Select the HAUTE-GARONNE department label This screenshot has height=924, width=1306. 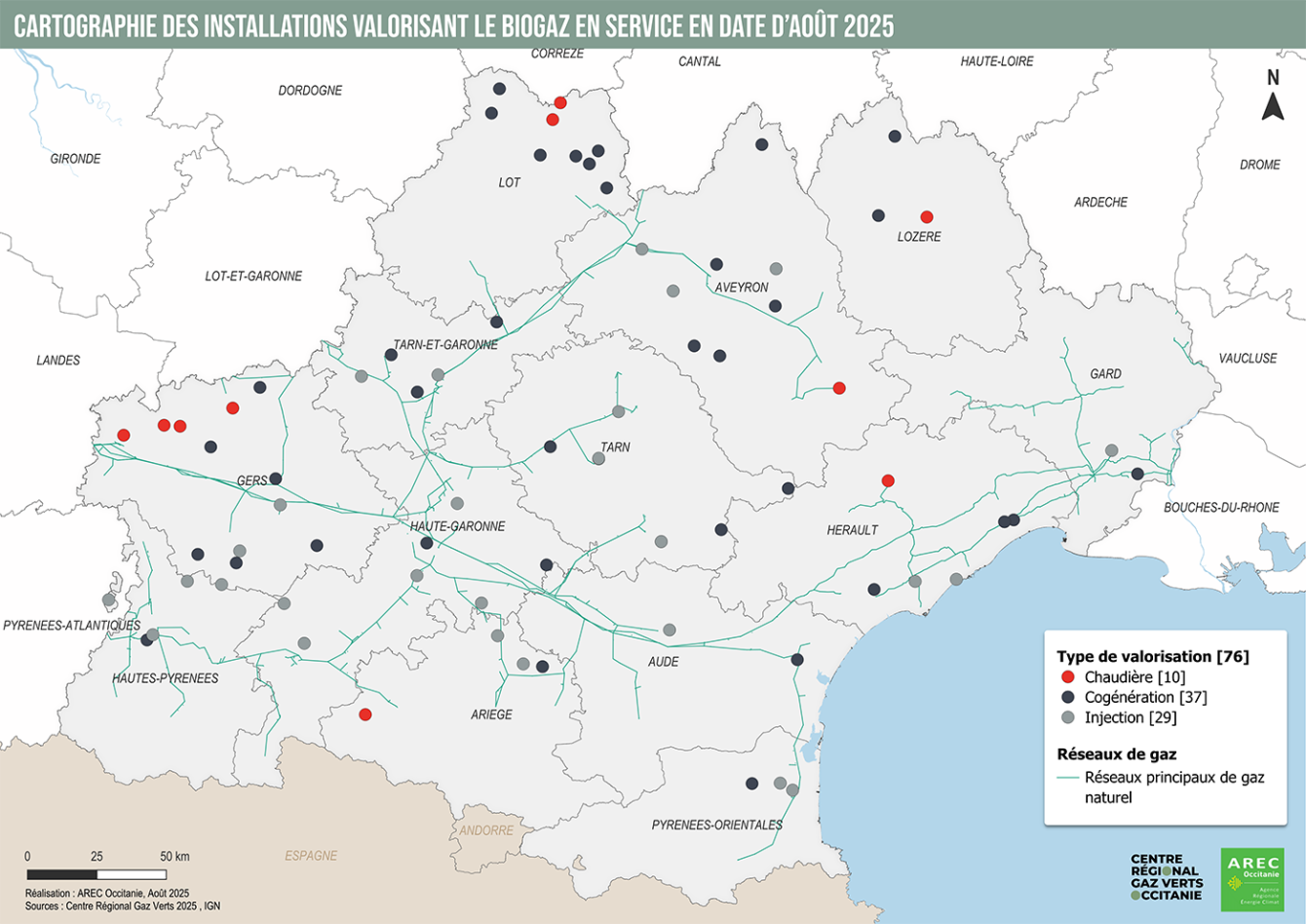458,526
